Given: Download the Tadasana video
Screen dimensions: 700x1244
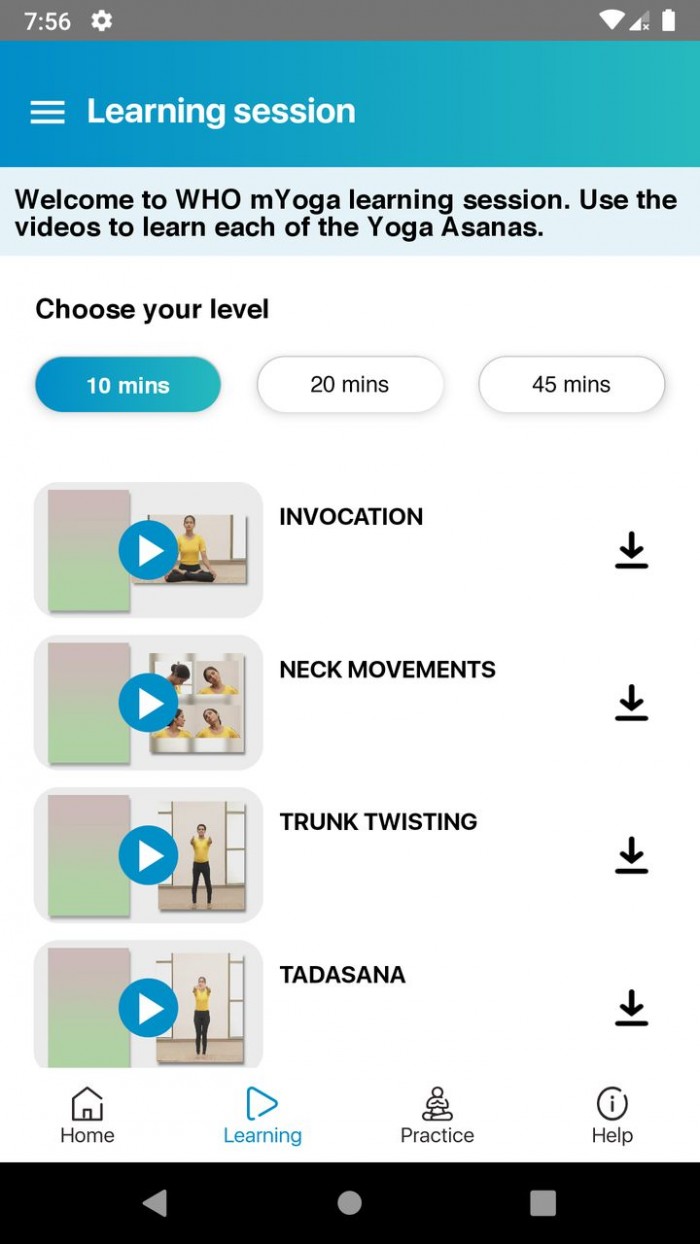Looking at the screenshot, I should (x=631, y=1008).
